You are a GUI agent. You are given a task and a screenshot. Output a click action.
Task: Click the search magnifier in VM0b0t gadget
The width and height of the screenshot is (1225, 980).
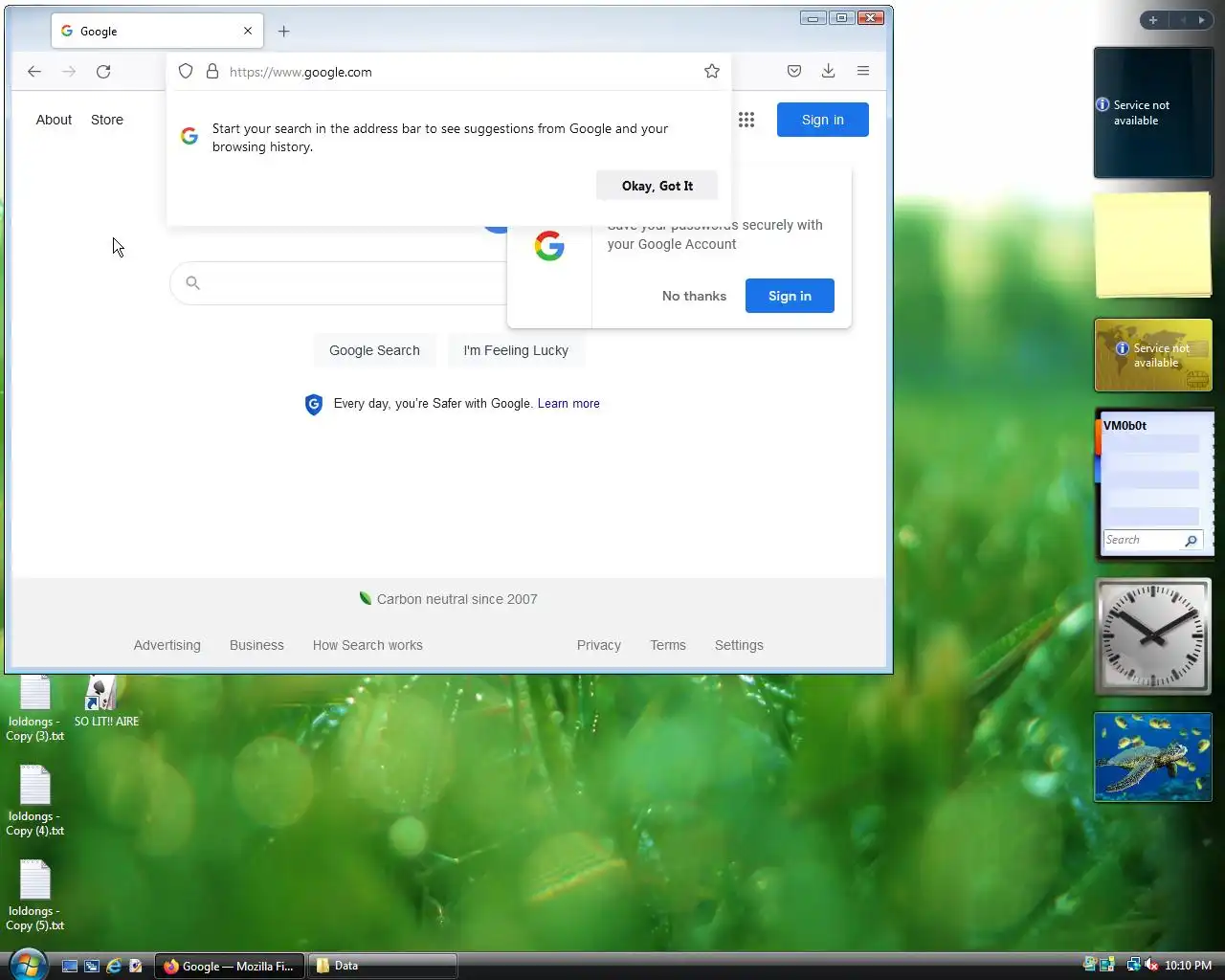click(1191, 541)
